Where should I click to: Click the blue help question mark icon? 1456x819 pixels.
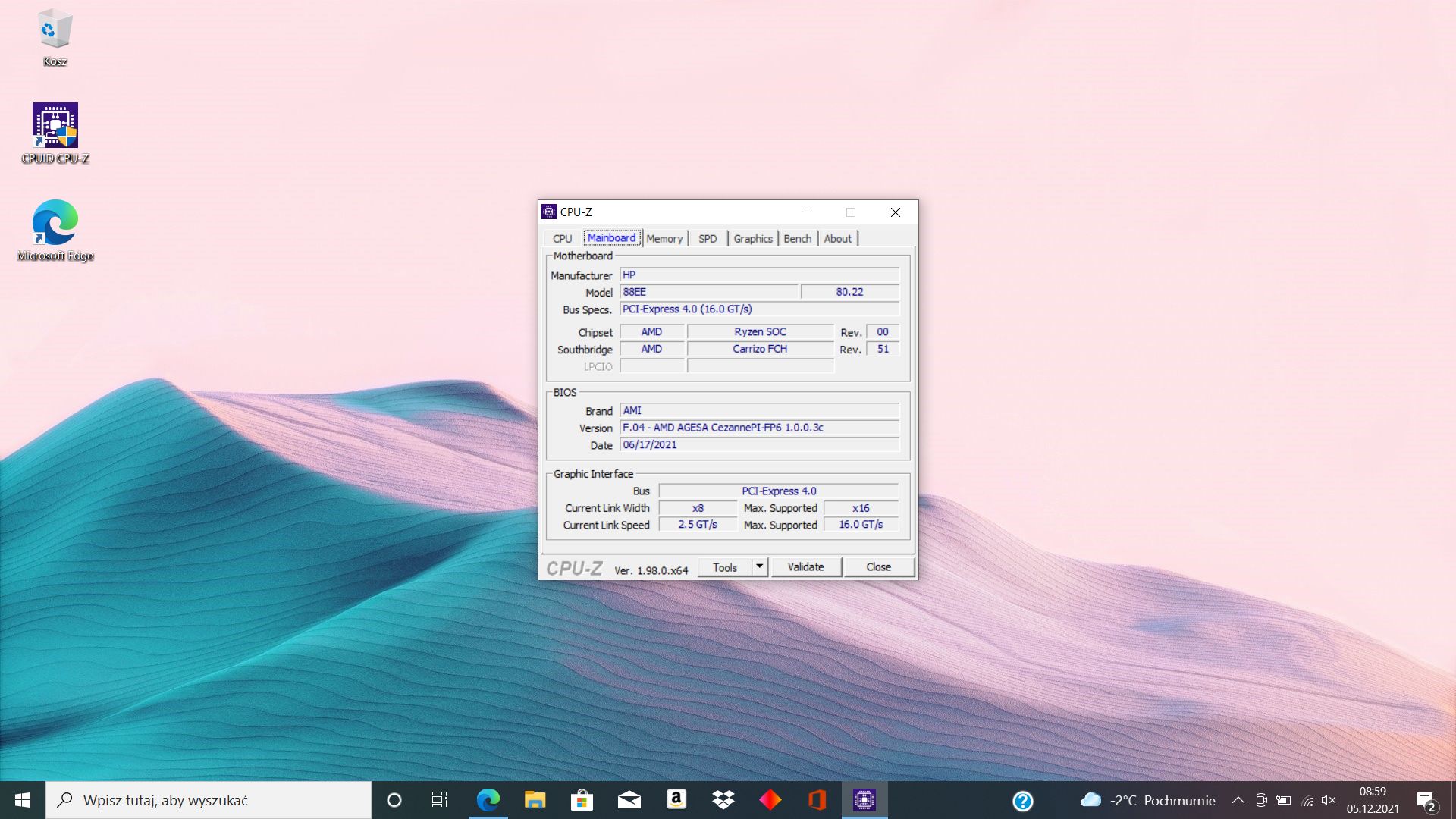(1022, 801)
